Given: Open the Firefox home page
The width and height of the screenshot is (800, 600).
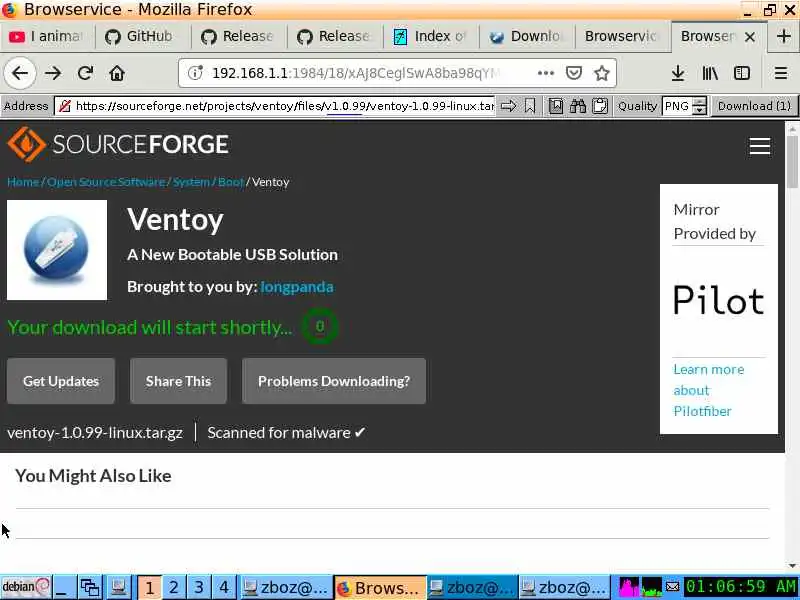Looking at the screenshot, I should 117,73.
